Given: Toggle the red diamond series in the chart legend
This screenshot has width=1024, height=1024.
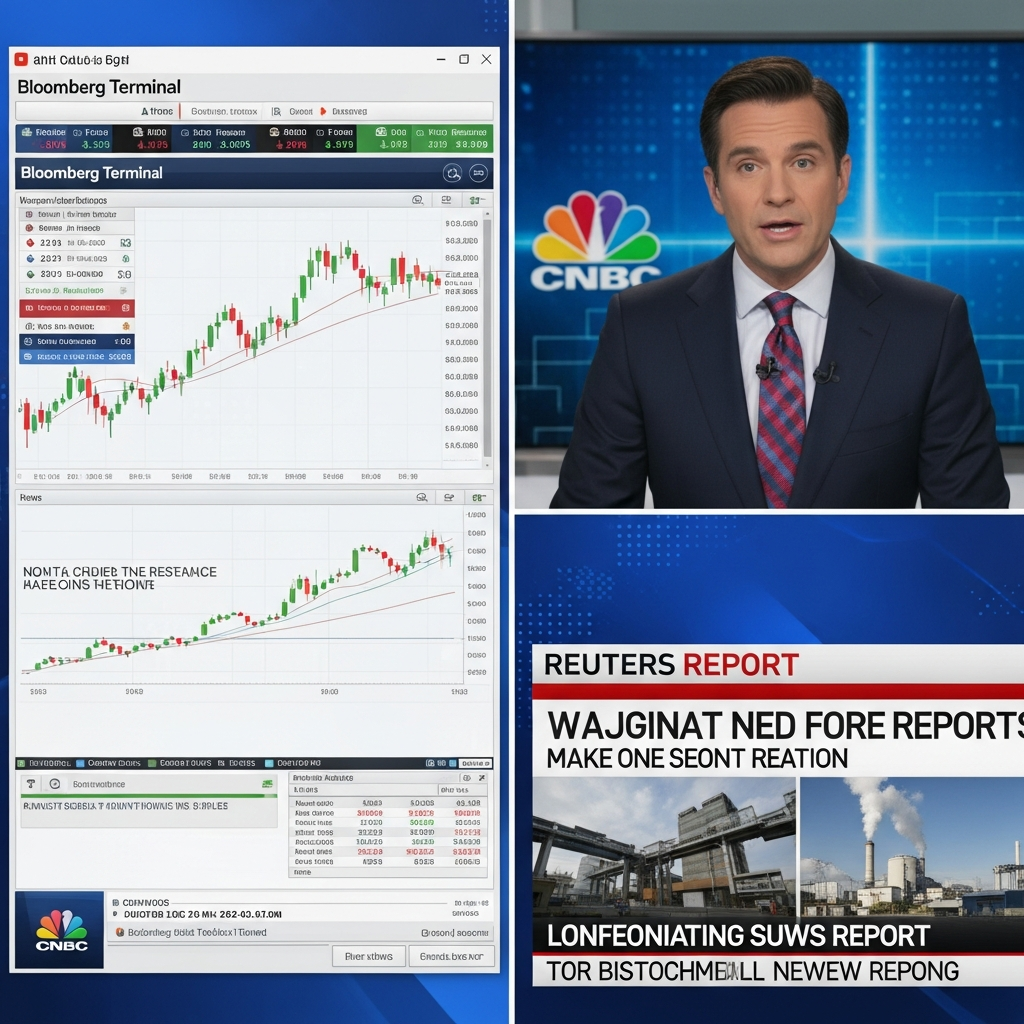Looking at the screenshot, I should coord(30,242).
